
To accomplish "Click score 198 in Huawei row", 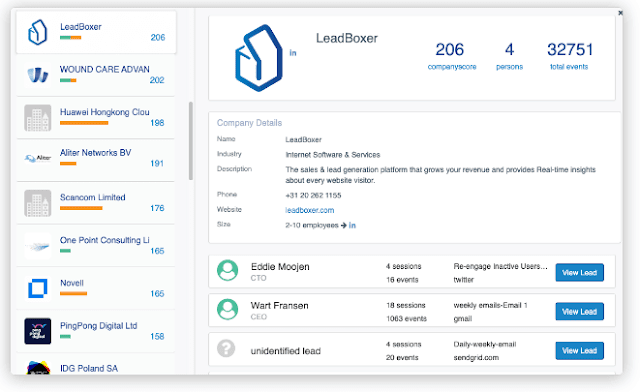I will point(157,123).
